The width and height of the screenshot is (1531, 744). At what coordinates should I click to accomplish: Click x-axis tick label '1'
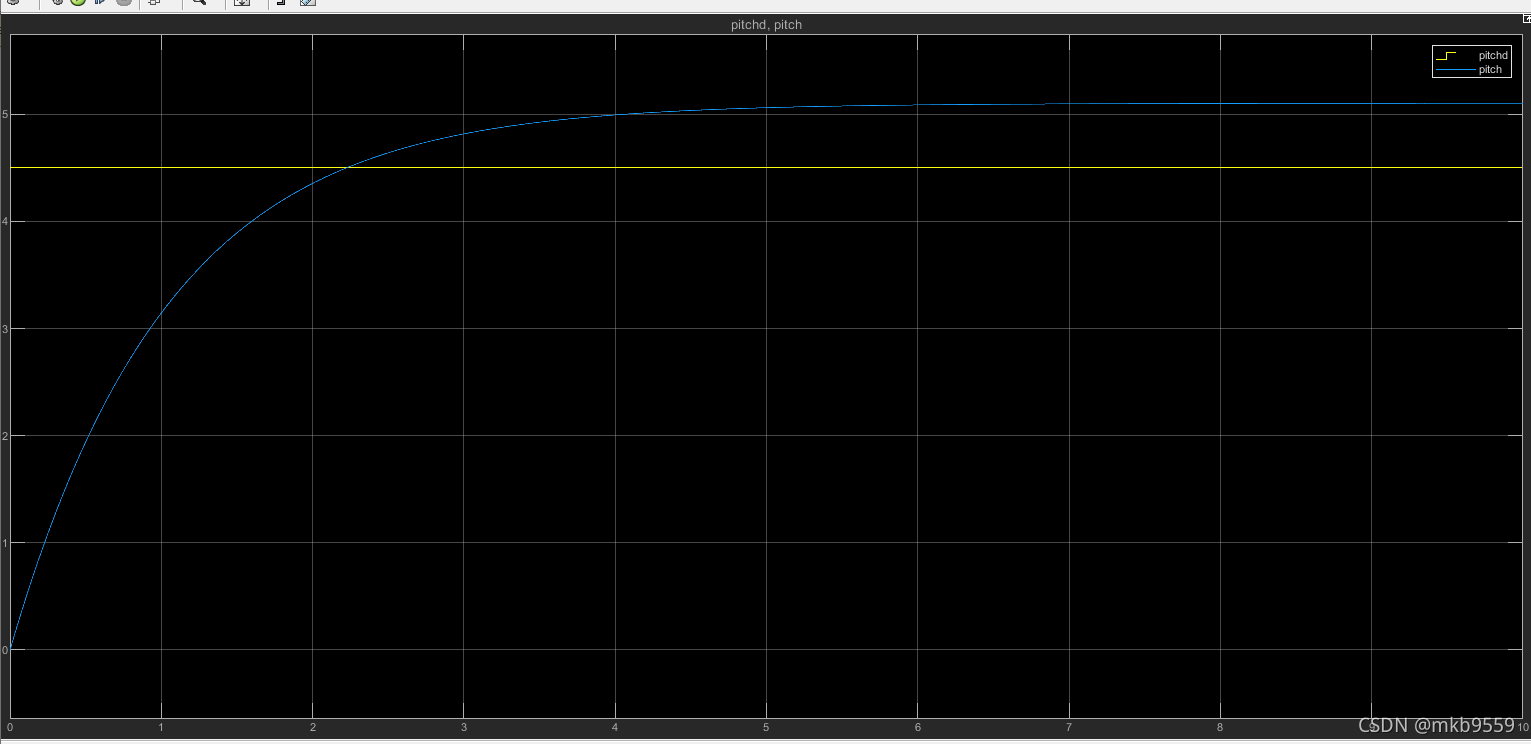[x=161, y=726]
